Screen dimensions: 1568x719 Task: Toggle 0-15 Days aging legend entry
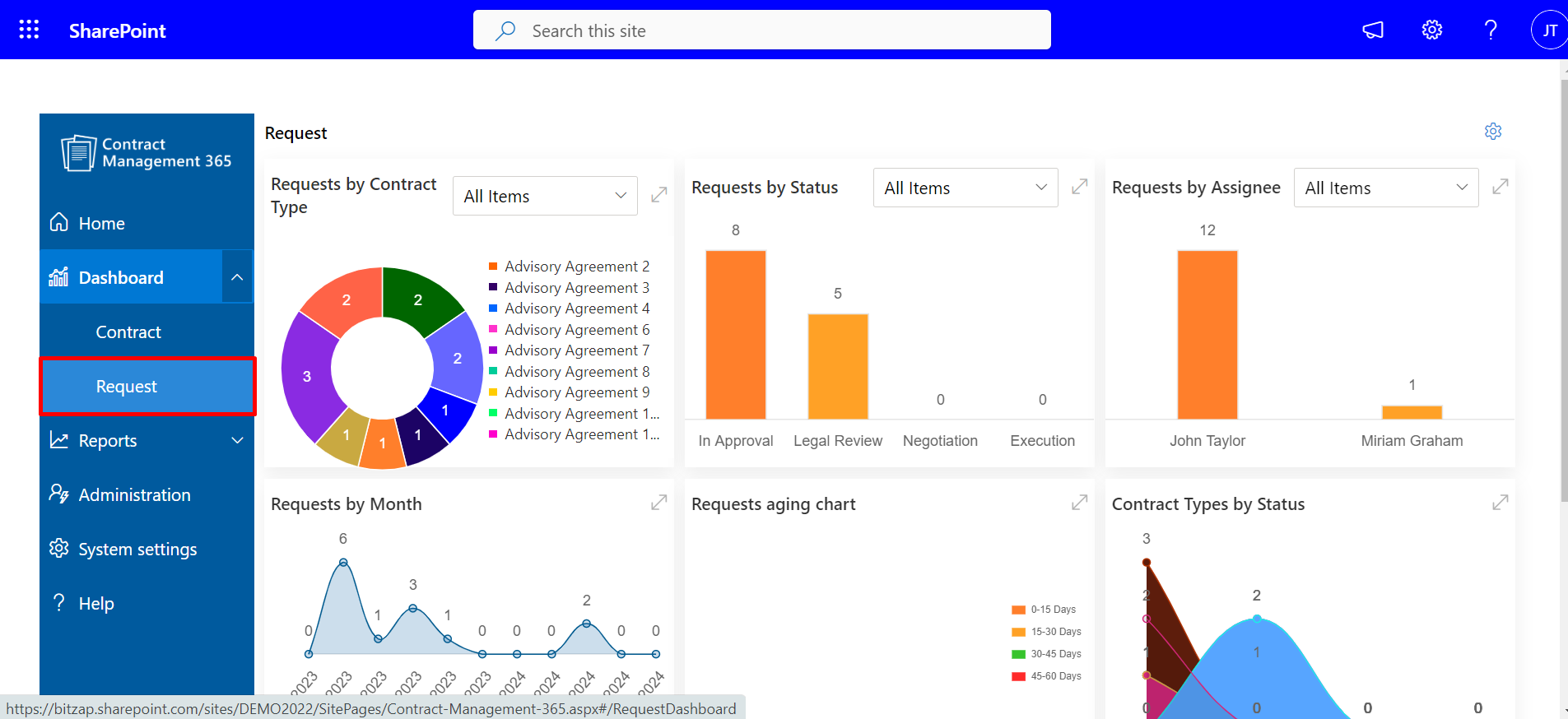click(1044, 610)
